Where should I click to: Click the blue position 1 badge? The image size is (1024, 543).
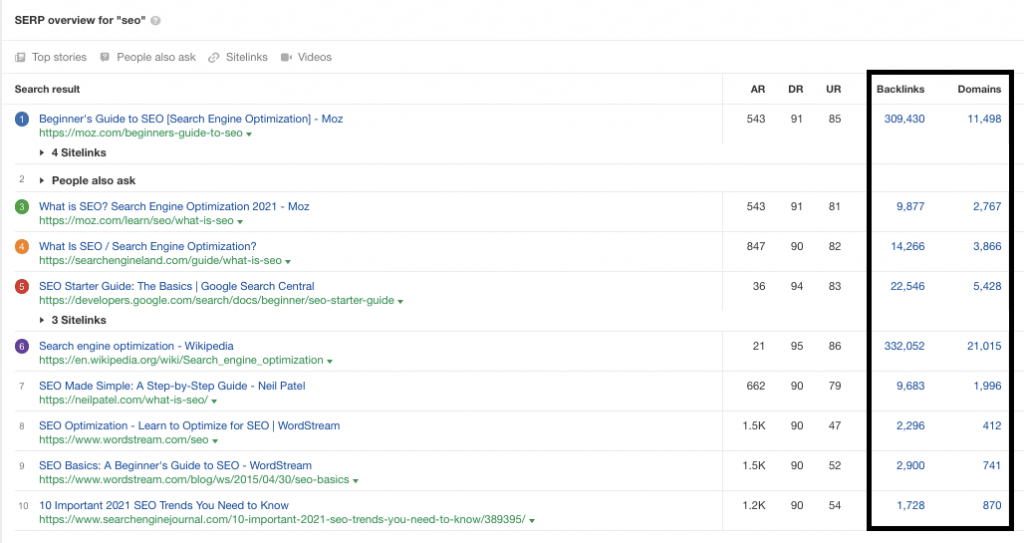click(22, 120)
